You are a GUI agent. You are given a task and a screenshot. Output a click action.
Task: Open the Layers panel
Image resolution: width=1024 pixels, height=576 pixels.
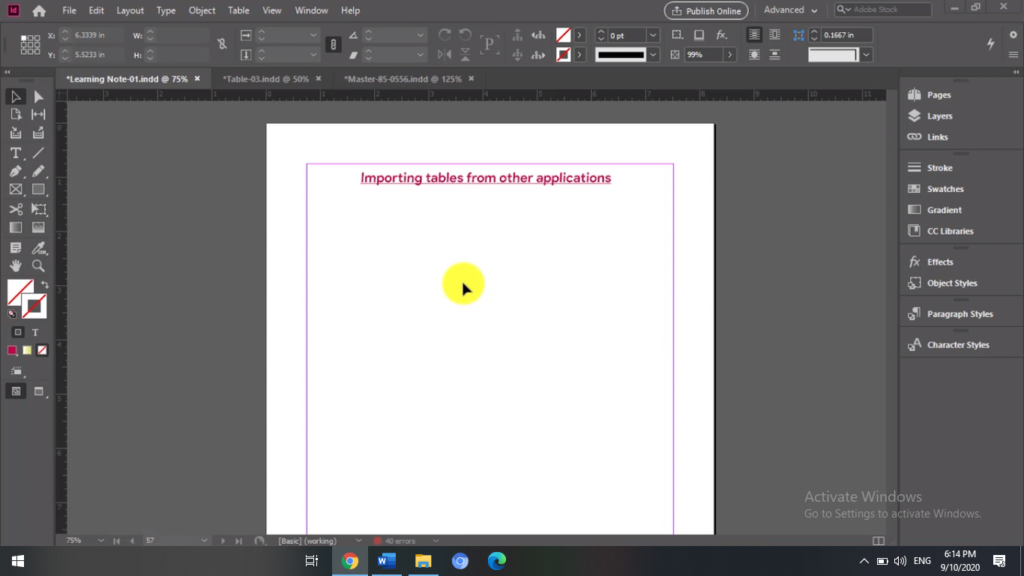[939, 116]
